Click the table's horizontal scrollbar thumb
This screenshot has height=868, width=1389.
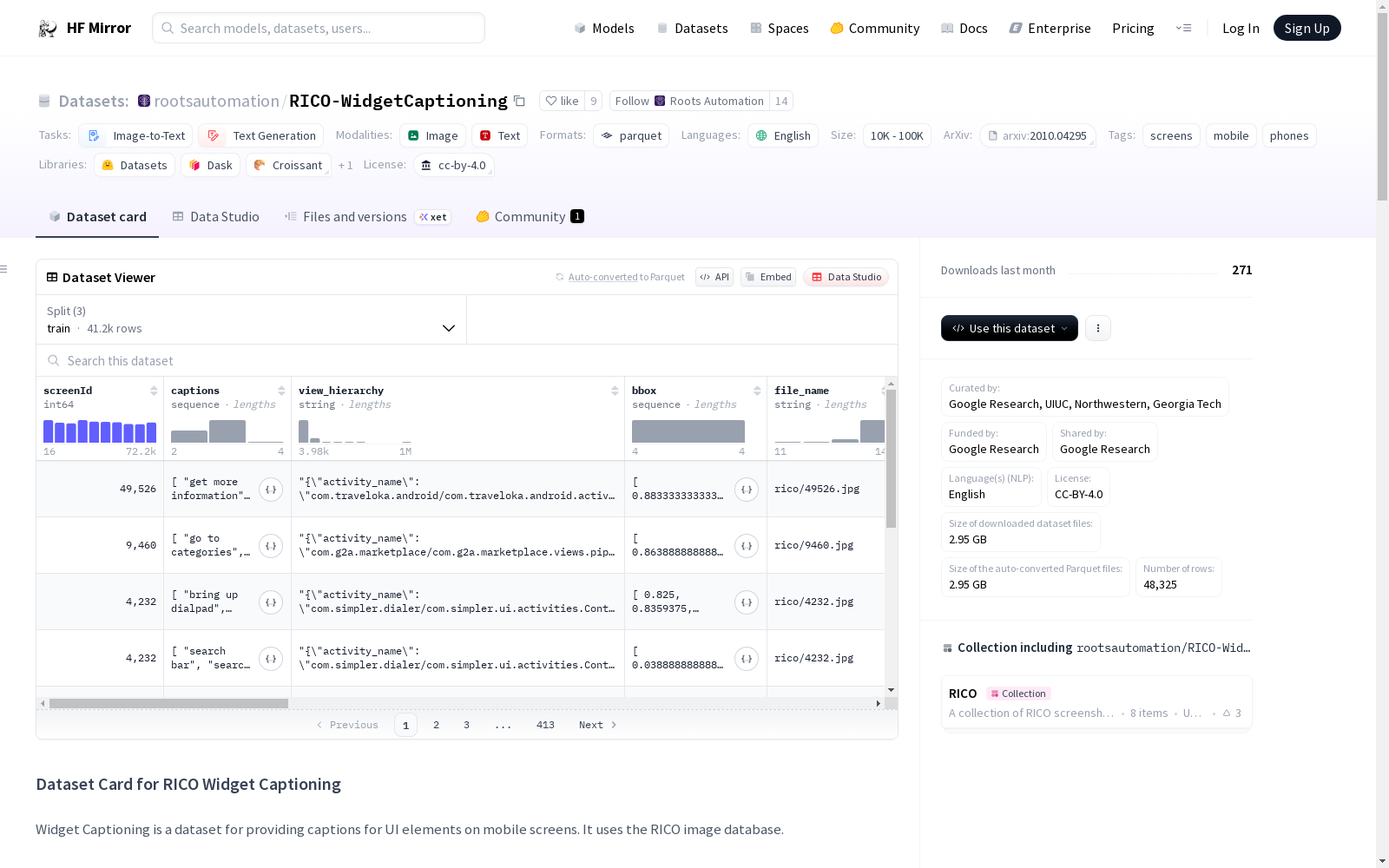tap(168, 703)
